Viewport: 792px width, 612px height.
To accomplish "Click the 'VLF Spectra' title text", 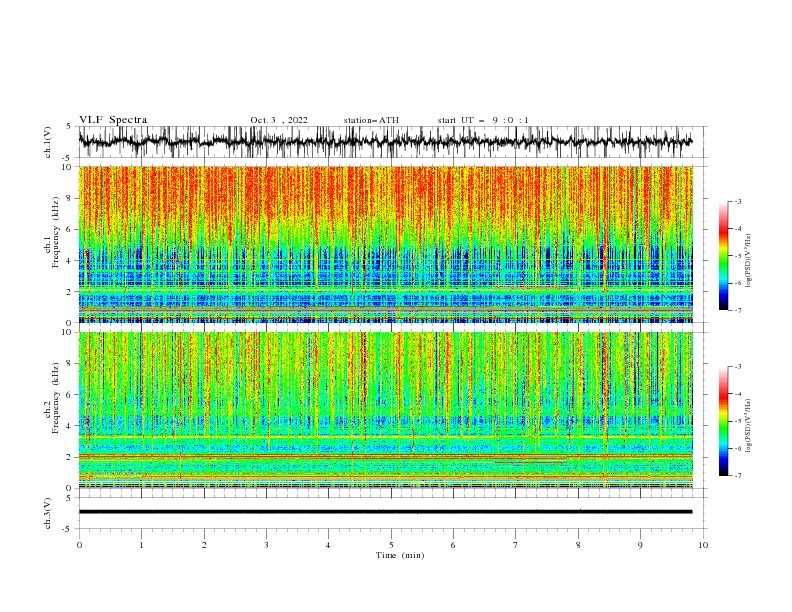I will pos(113,120).
